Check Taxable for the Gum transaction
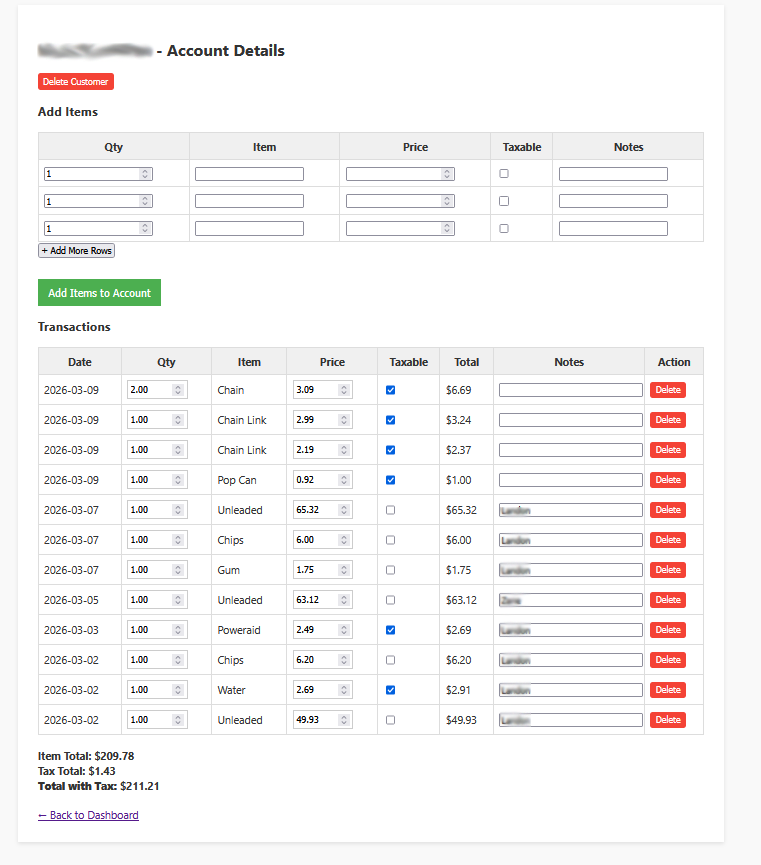Screen dimensions: 761x865 coord(390,570)
